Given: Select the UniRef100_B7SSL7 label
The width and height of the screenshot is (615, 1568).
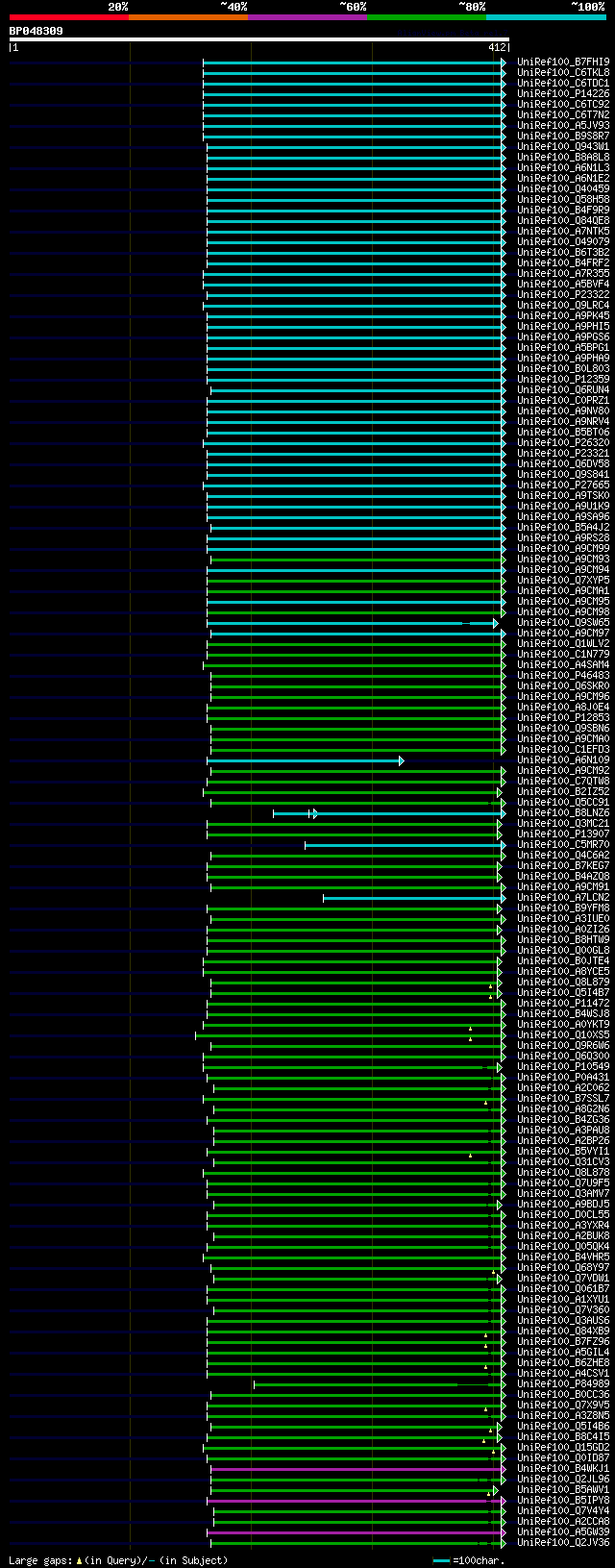Looking at the screenshot, I should (x=563, y=1098).
